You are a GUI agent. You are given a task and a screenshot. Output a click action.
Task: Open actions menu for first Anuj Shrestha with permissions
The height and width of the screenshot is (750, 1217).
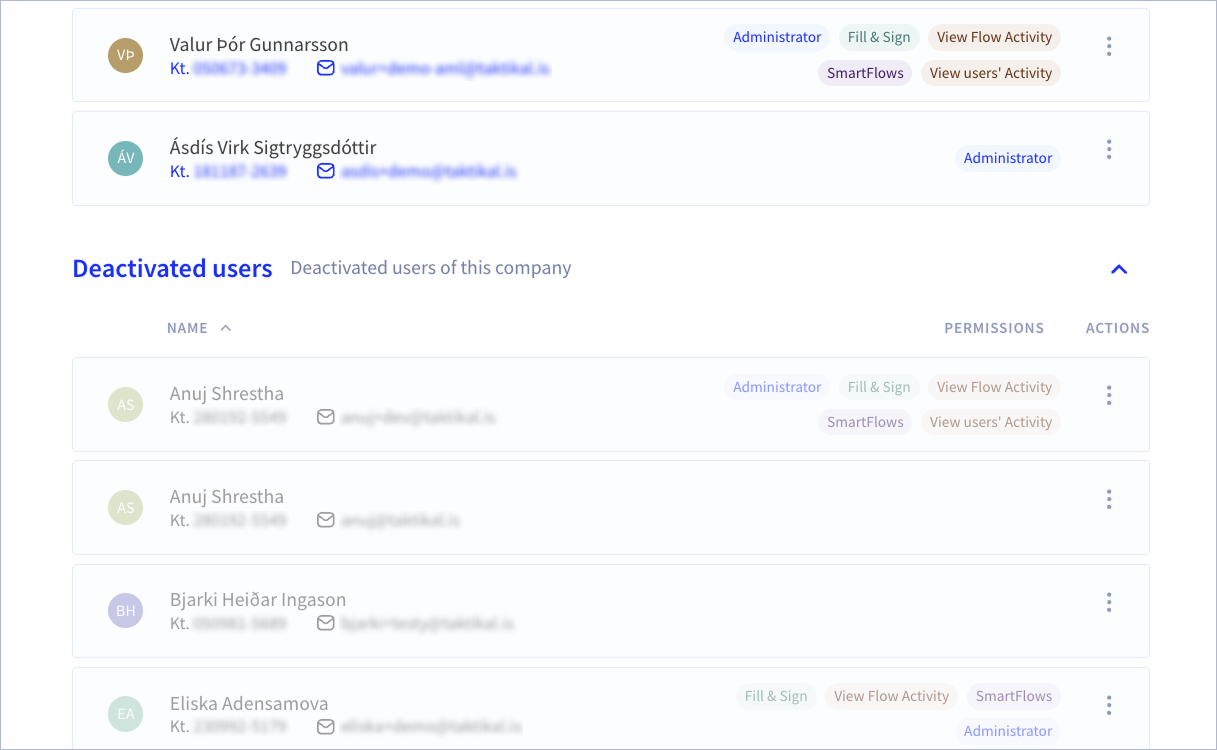pyautogui.click(x=1109, y=395)
